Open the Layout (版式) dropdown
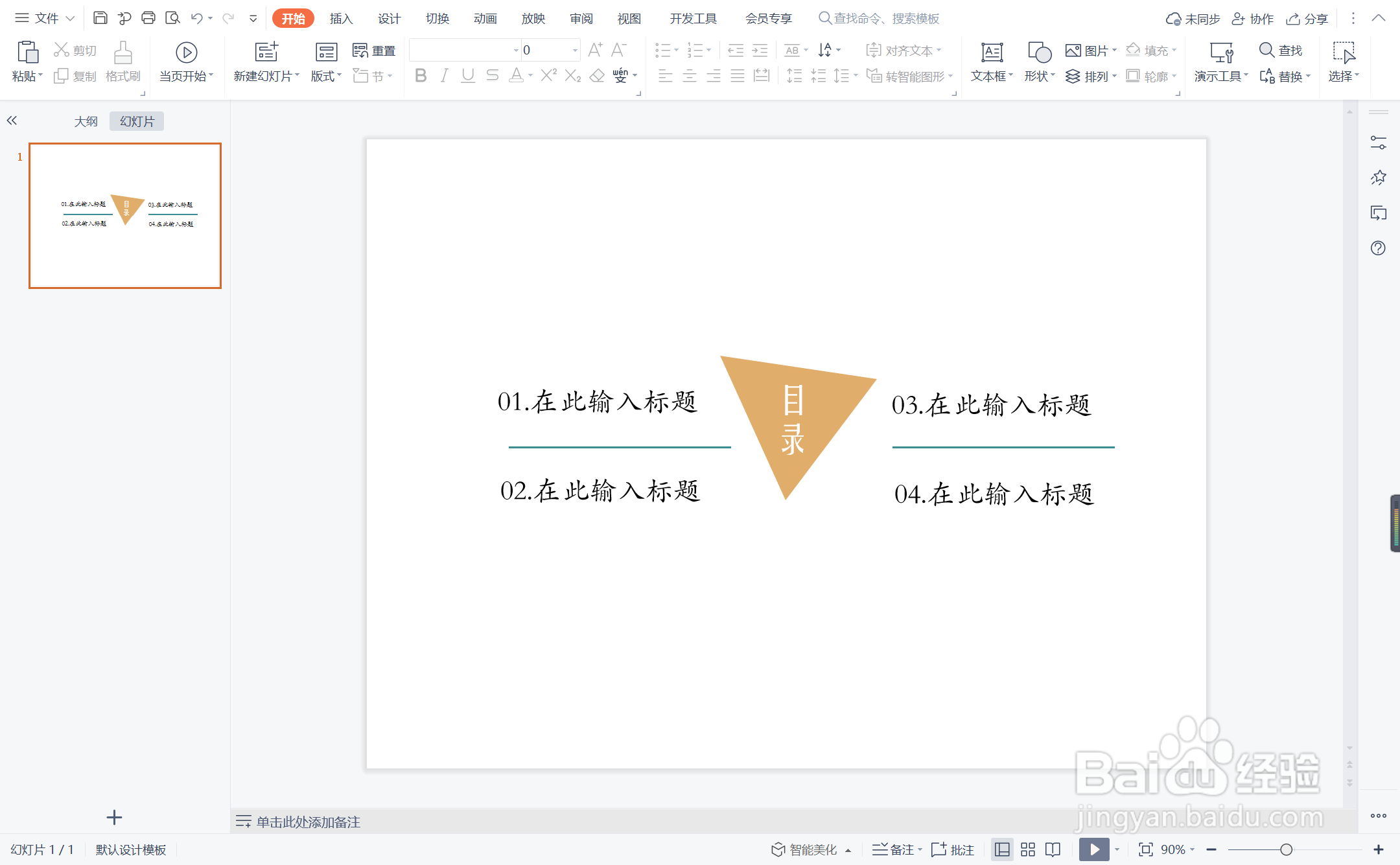 (x=326, y=76)
